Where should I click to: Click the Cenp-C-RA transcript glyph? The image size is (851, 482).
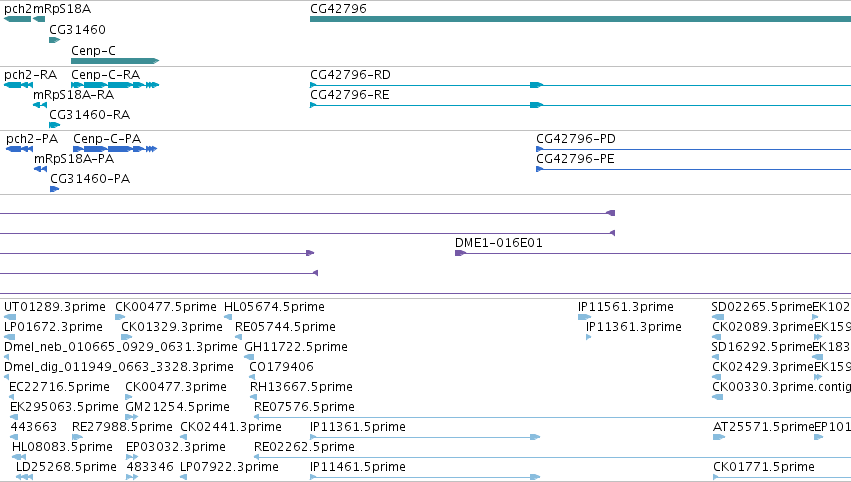click(x=115, y=85)
